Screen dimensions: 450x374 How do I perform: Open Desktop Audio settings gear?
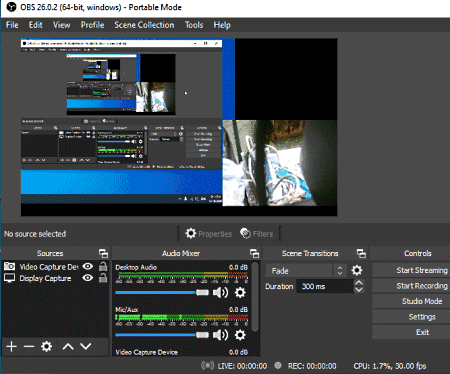[240, 293]
